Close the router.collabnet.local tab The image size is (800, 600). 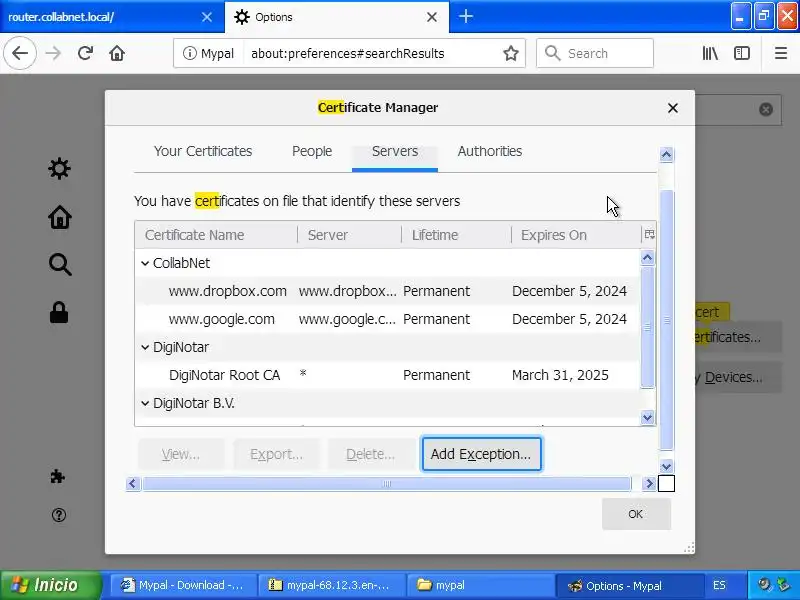[x=207, y=17]
